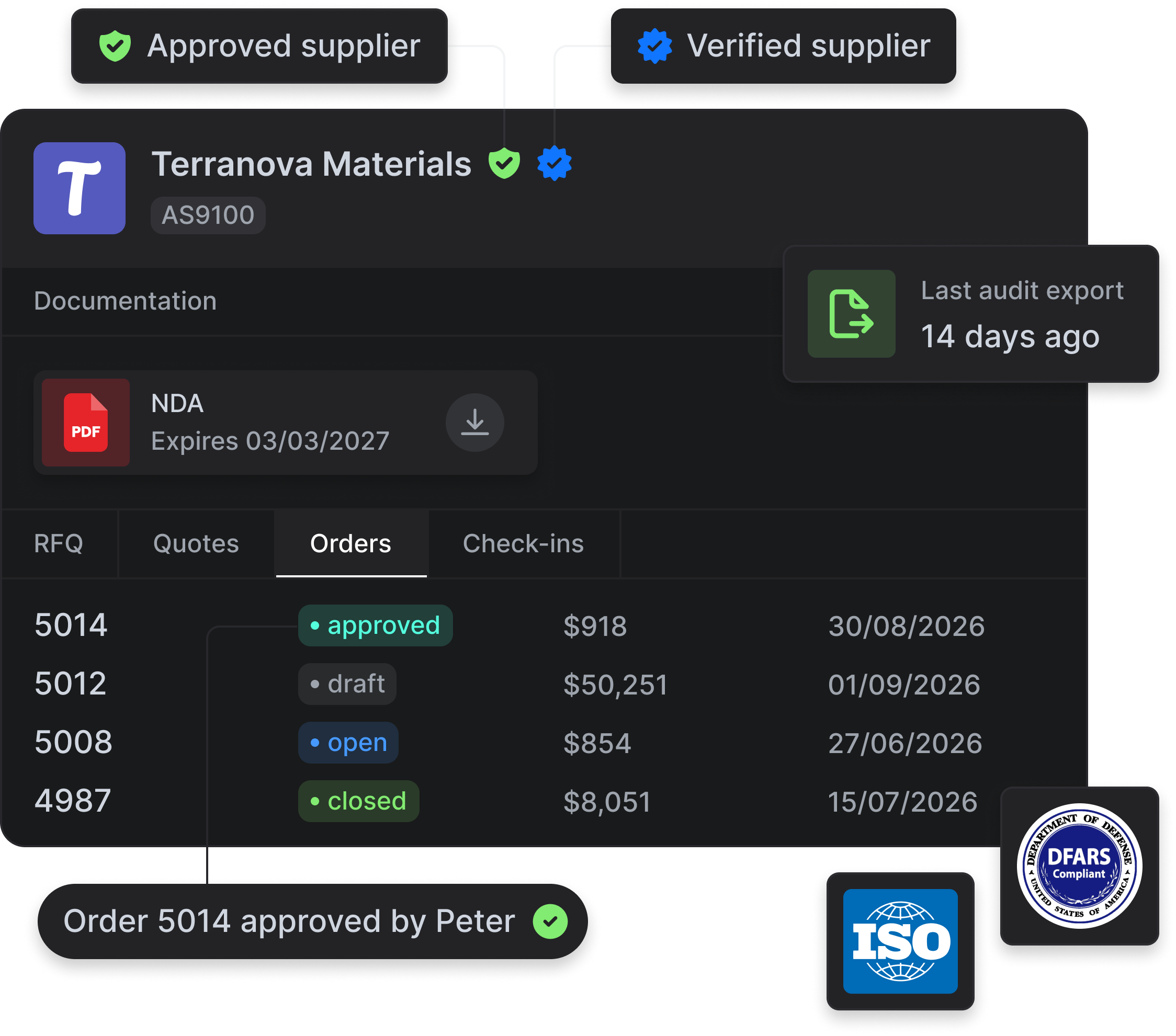Click the closed status badge
Image resolution: width=1176 pixels, height=1036 pixels.
[x=358, y=801]
